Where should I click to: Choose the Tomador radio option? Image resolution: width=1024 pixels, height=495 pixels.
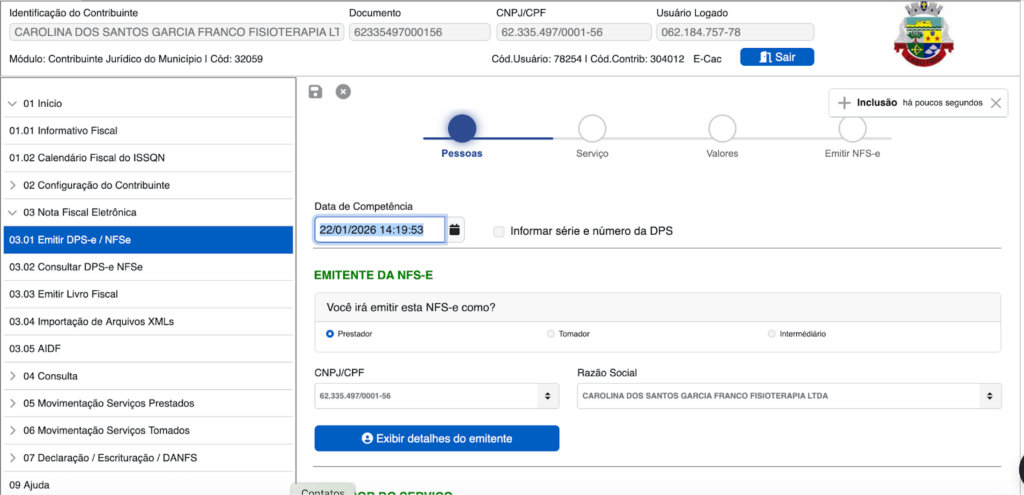tap(551, 333)
